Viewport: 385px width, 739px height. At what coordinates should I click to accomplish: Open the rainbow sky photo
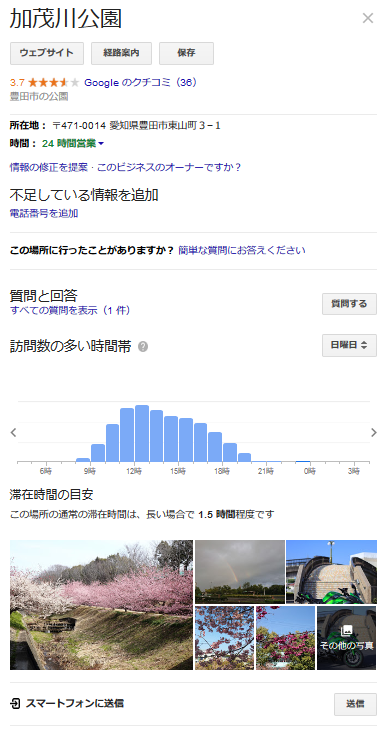coord(240,572)
